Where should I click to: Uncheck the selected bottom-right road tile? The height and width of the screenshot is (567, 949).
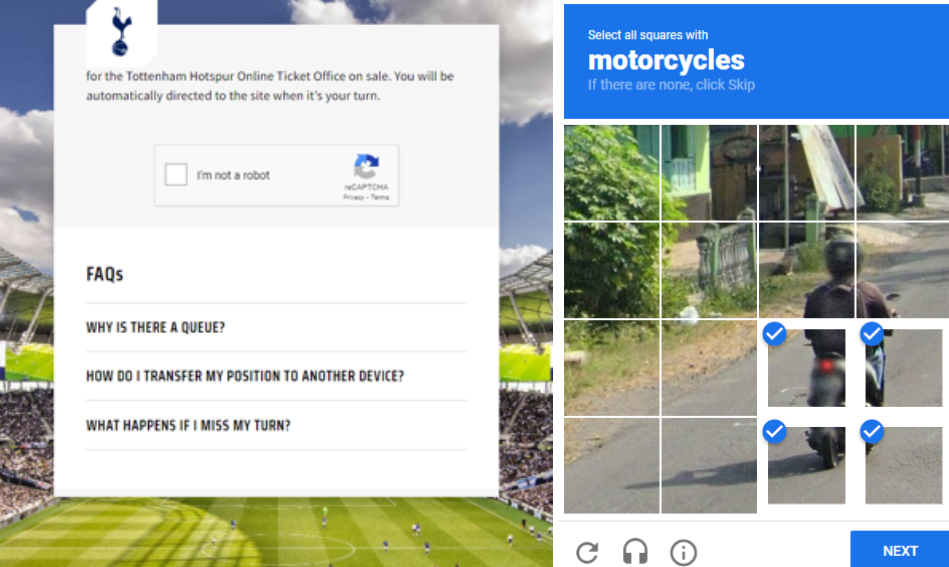click(904, 465)
